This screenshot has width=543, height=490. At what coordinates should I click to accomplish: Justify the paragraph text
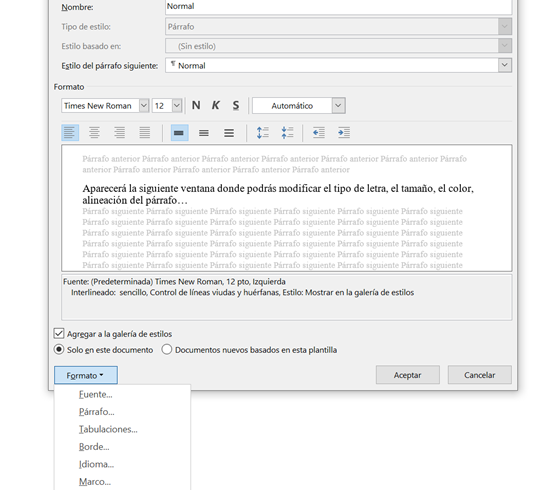tap(145, 133)
